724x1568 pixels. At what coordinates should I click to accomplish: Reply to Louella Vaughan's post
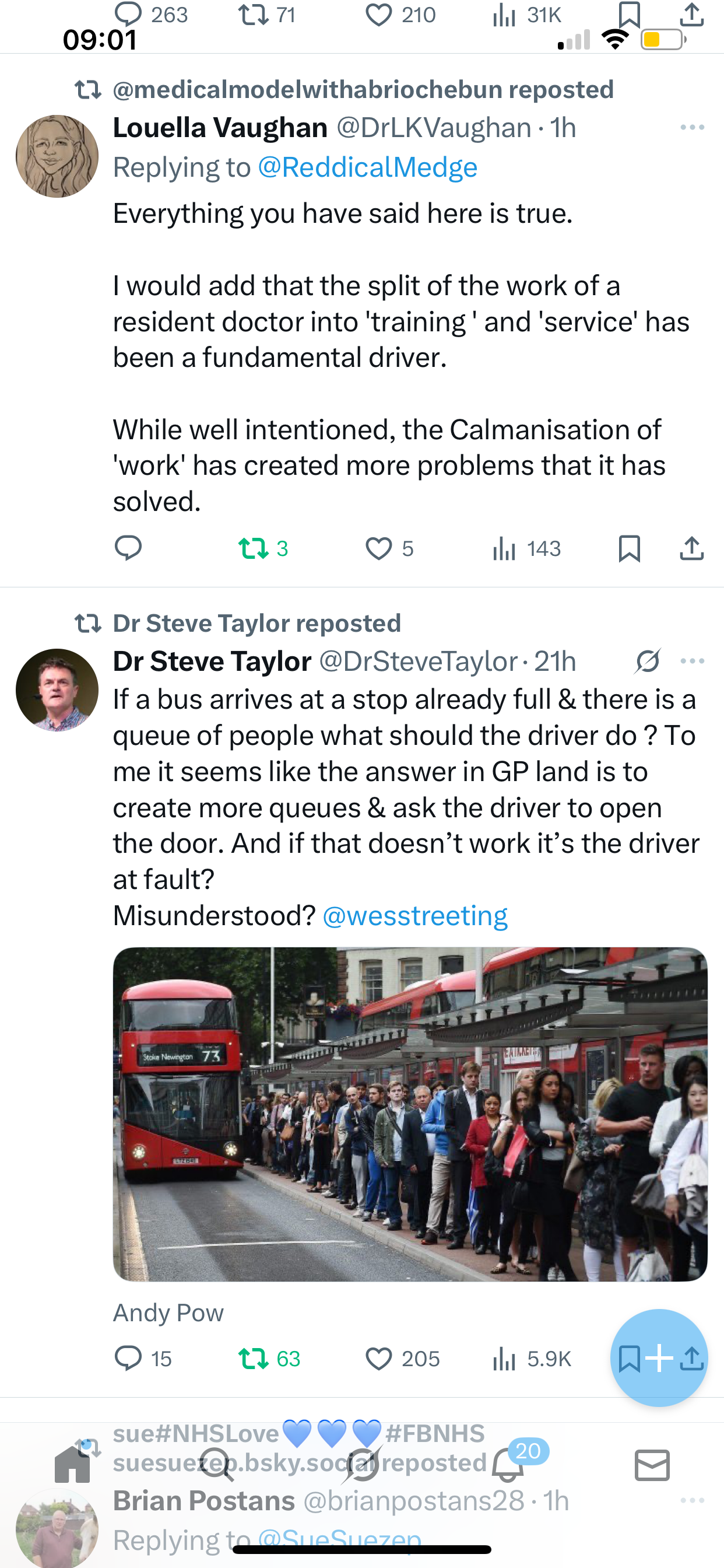tap(128, 548)
